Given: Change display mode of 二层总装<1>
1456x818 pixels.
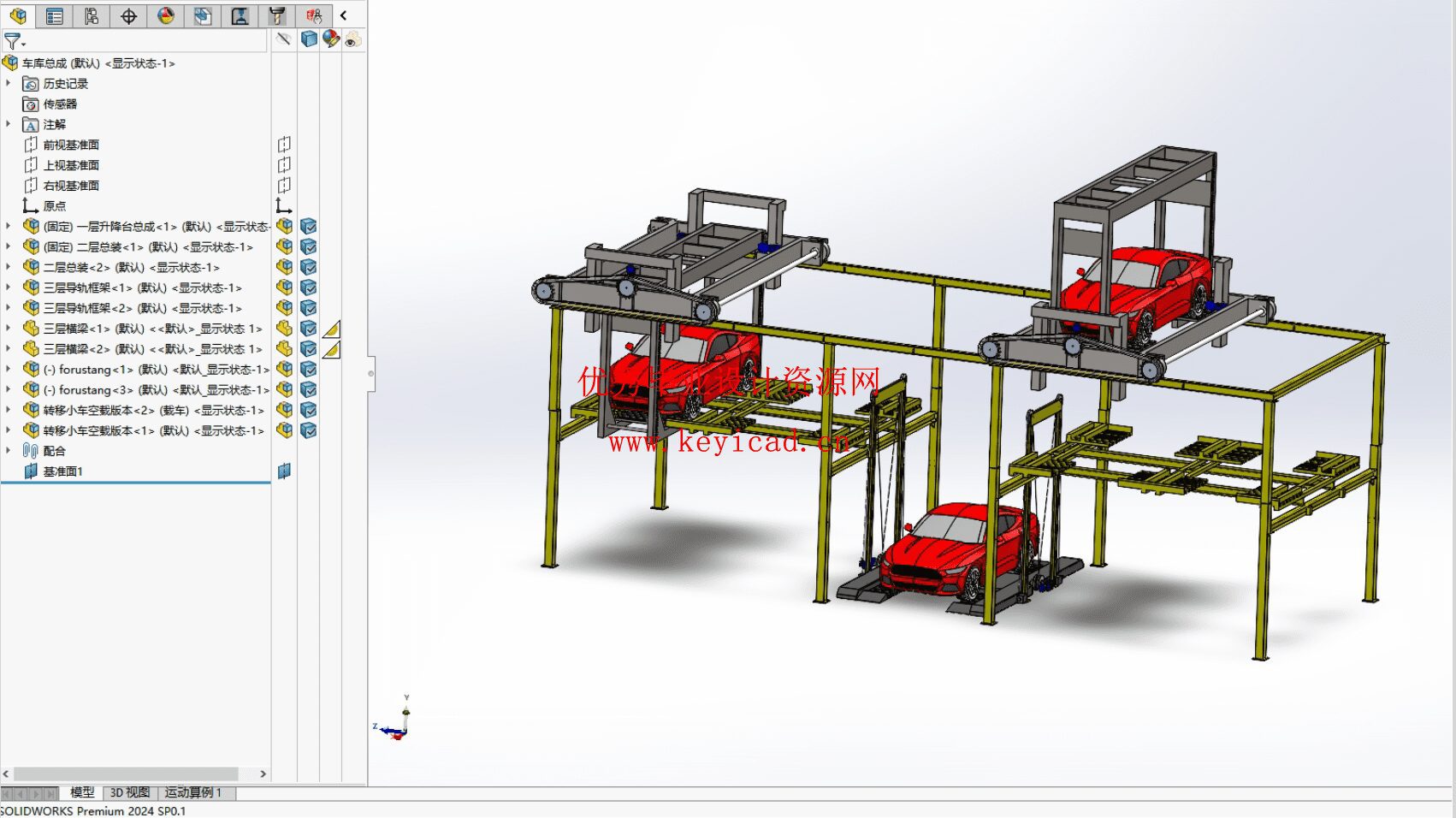Looking at the screenshot, I should [309, 246].
